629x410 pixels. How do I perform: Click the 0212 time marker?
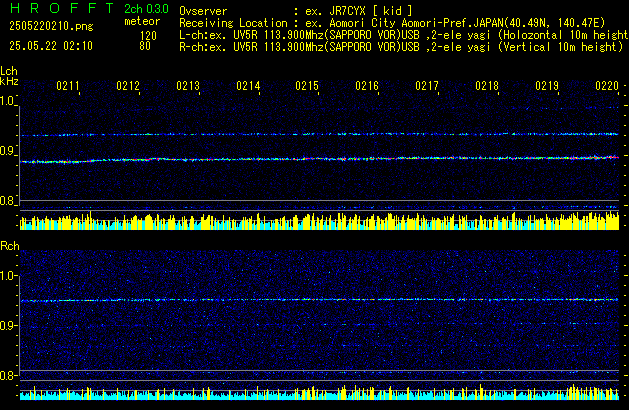click(x=128, y=86)
